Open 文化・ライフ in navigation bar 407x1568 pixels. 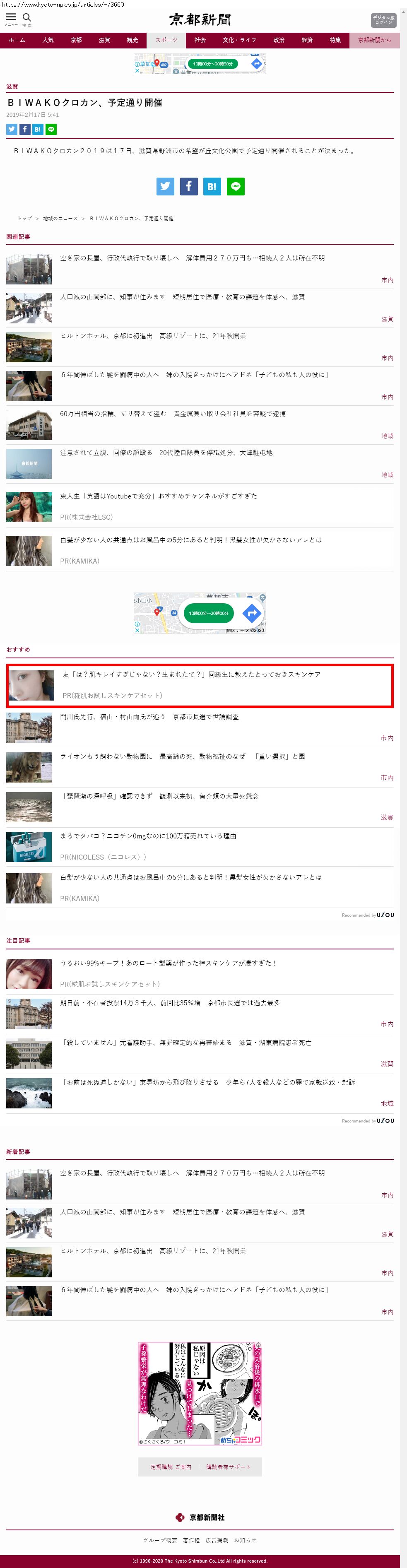(x=239, y=40)
